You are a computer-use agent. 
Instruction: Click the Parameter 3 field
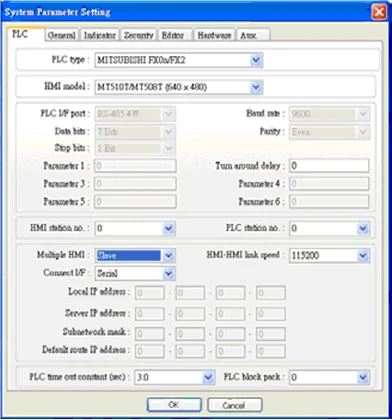click(x=135, y=184)
